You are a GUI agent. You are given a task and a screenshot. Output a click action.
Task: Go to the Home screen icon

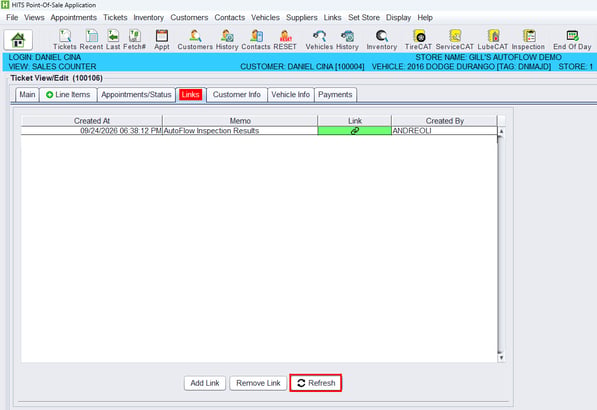pyautogui.click(x=18, y=40)
